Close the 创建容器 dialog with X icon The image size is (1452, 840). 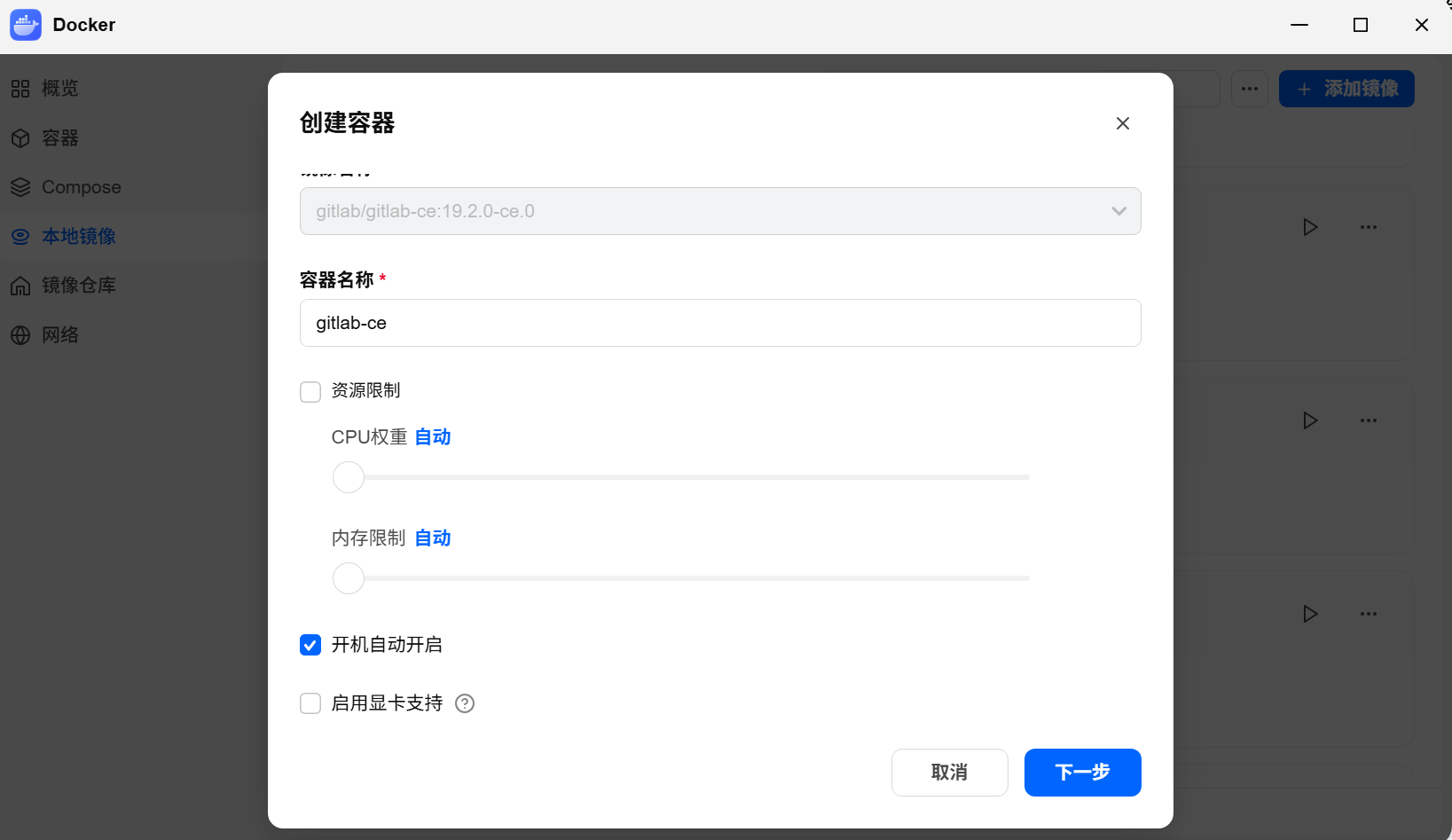point(1122,123)
